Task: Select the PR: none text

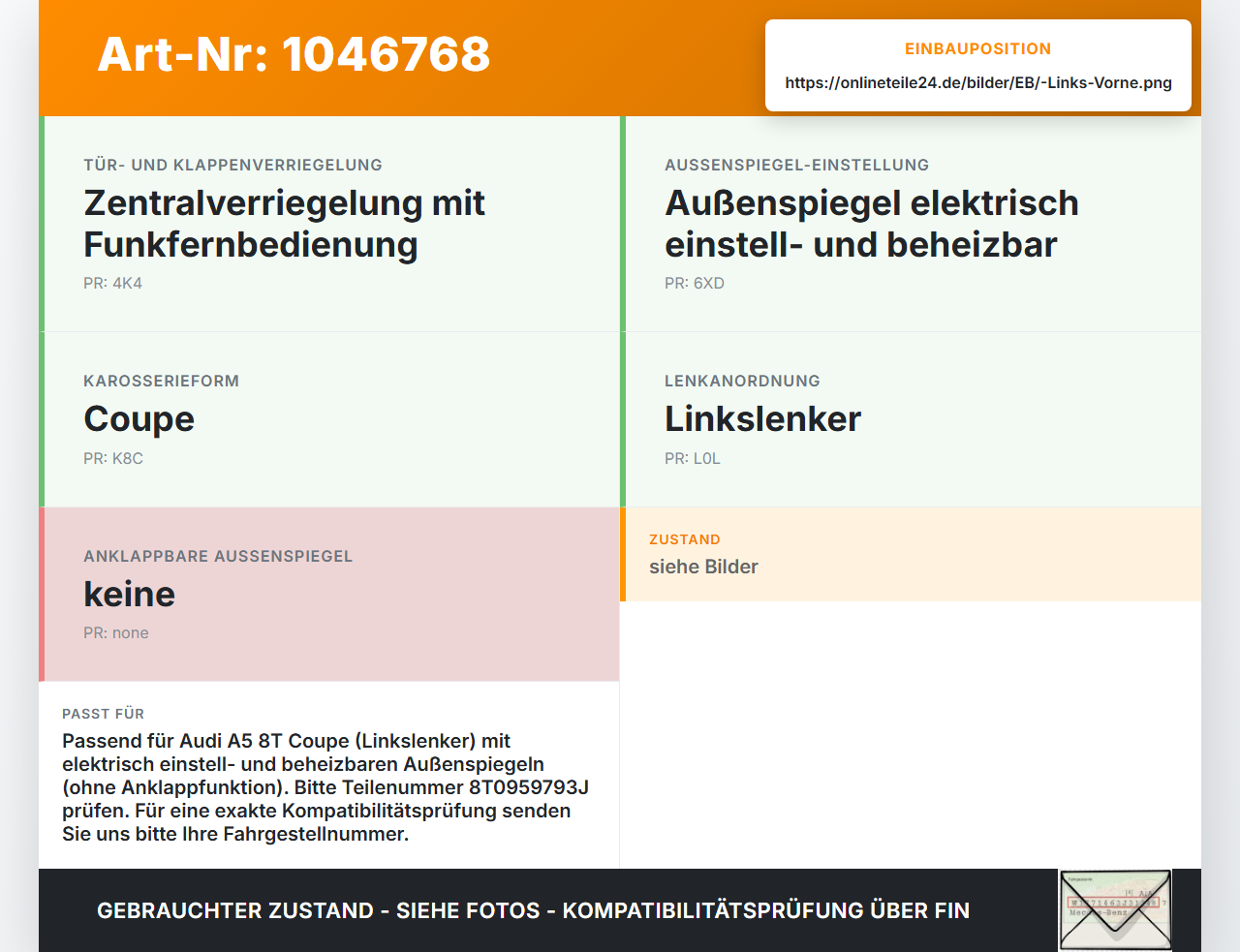Action: tap(115, 632)
